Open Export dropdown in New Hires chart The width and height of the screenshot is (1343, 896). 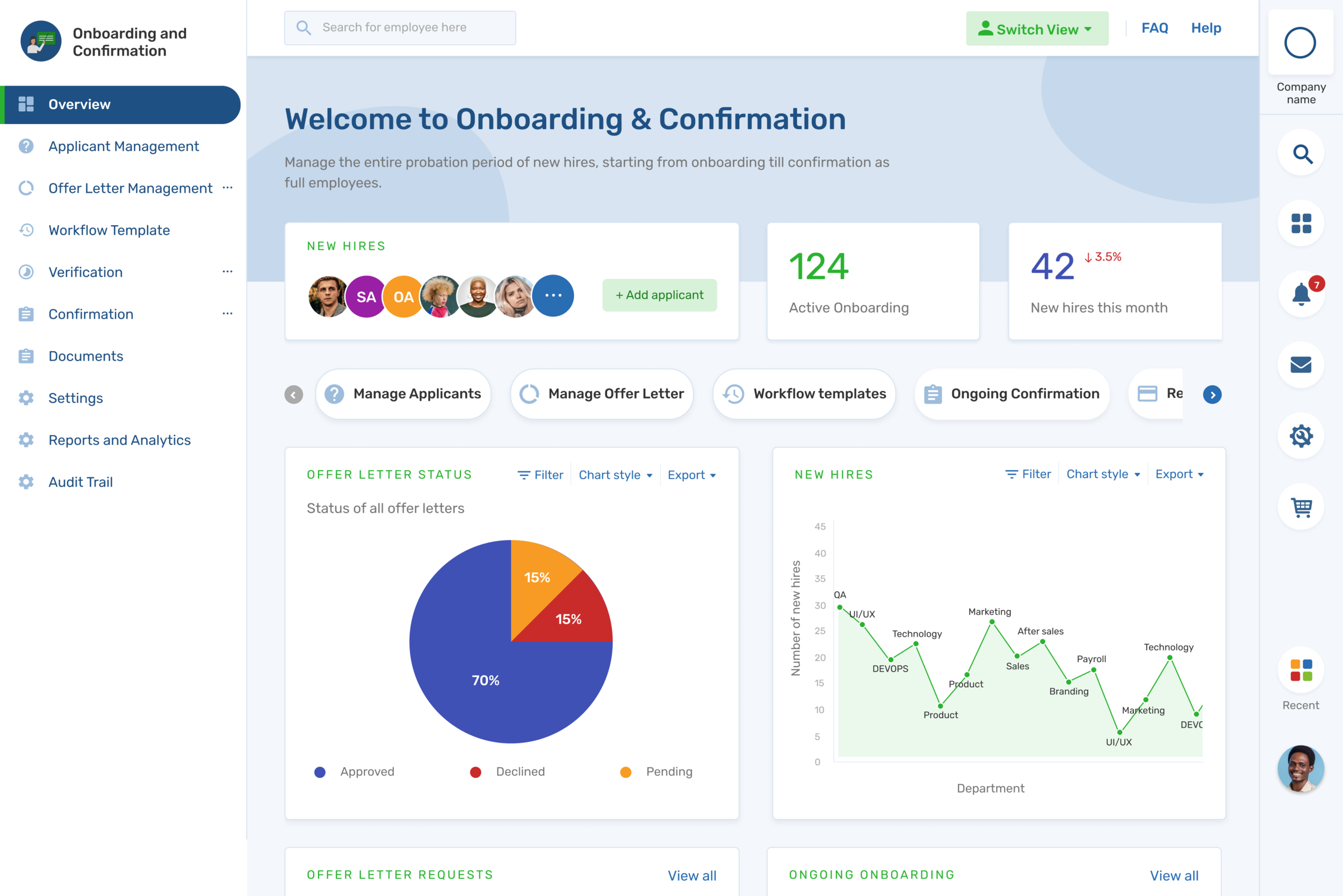(1179, 474)
